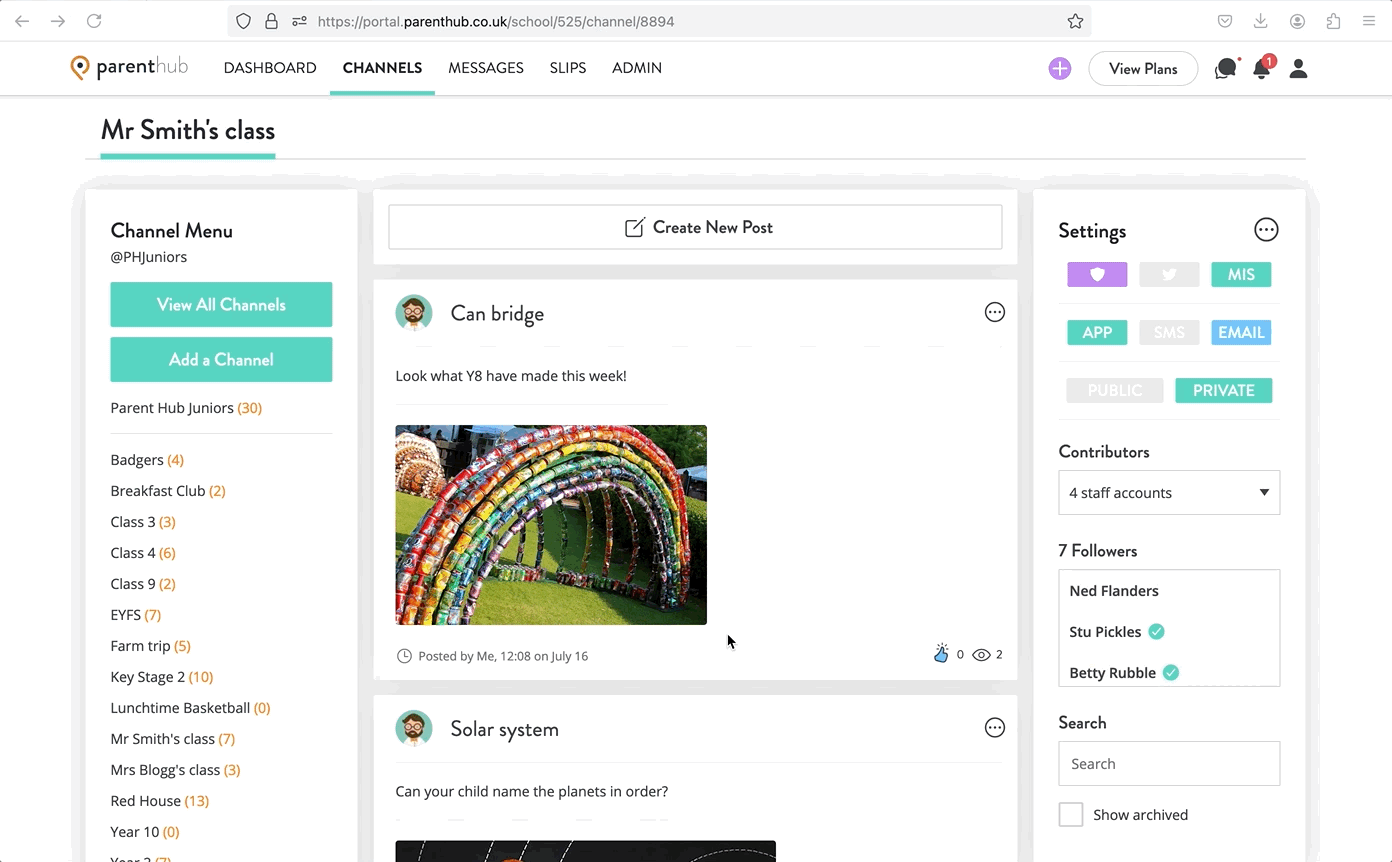Bookmark the page with star icon
Screen dimensions: 1392x862
[x=1075, y=21]
